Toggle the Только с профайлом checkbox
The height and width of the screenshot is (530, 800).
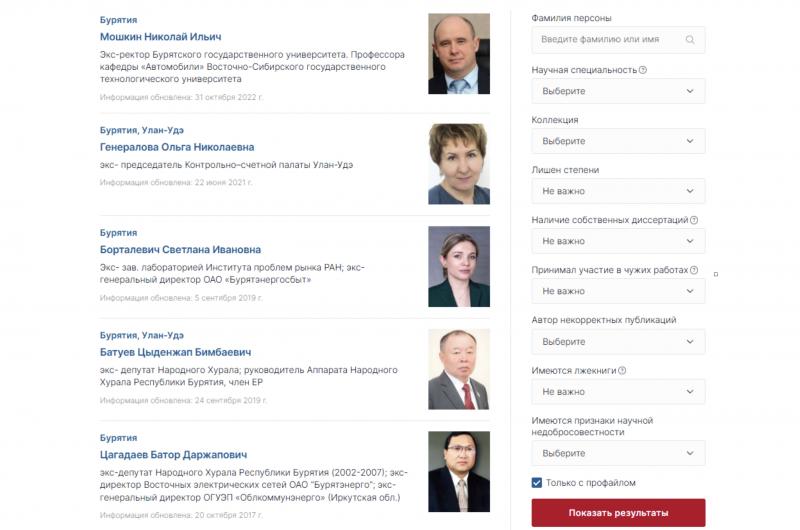click(x=537, y=483)
